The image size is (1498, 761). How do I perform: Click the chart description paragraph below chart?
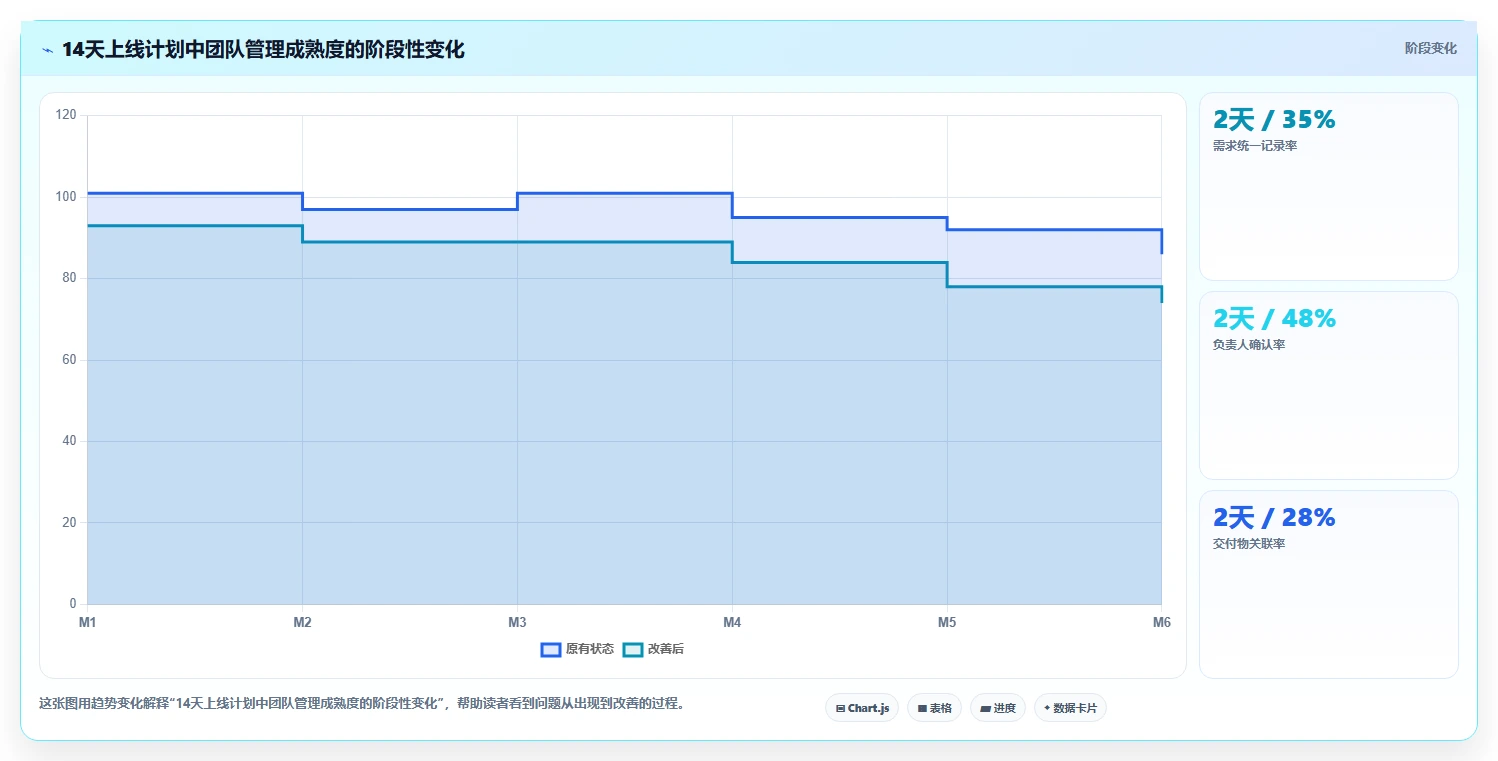coord(364,703)
